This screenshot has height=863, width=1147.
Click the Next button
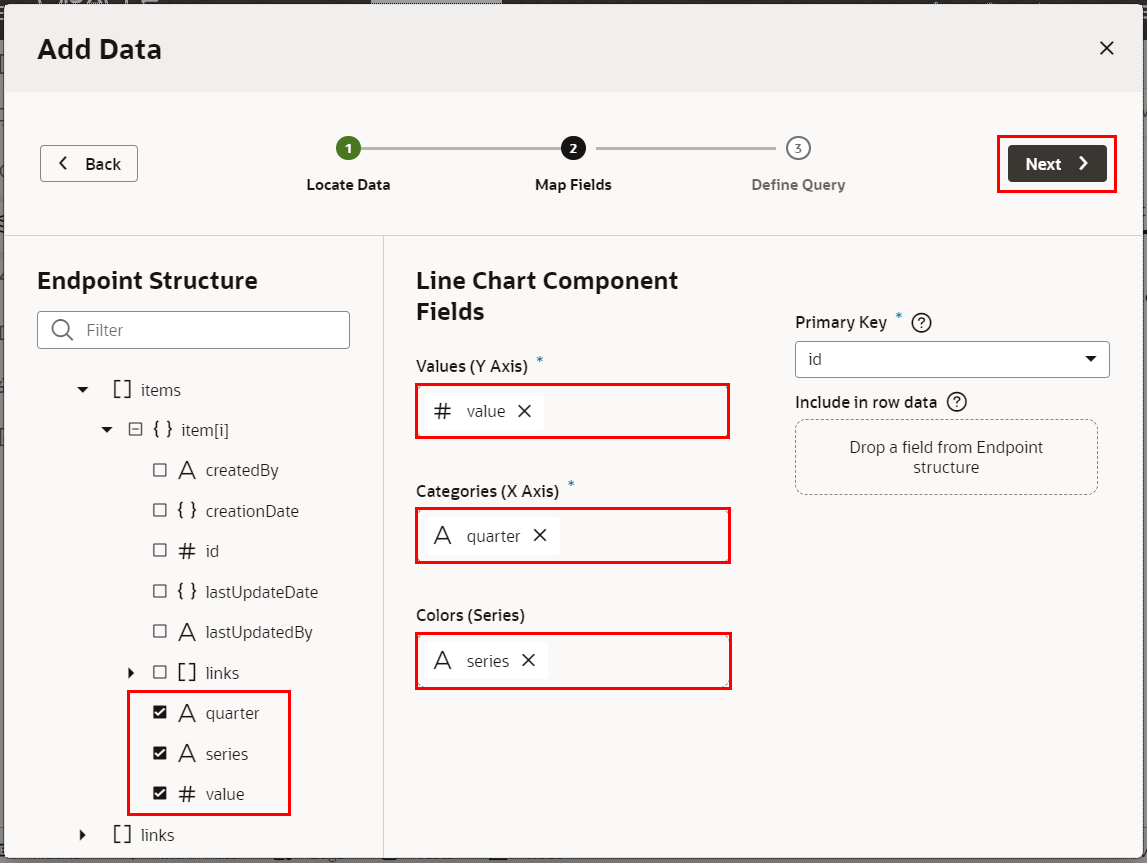coord(1056,164)
